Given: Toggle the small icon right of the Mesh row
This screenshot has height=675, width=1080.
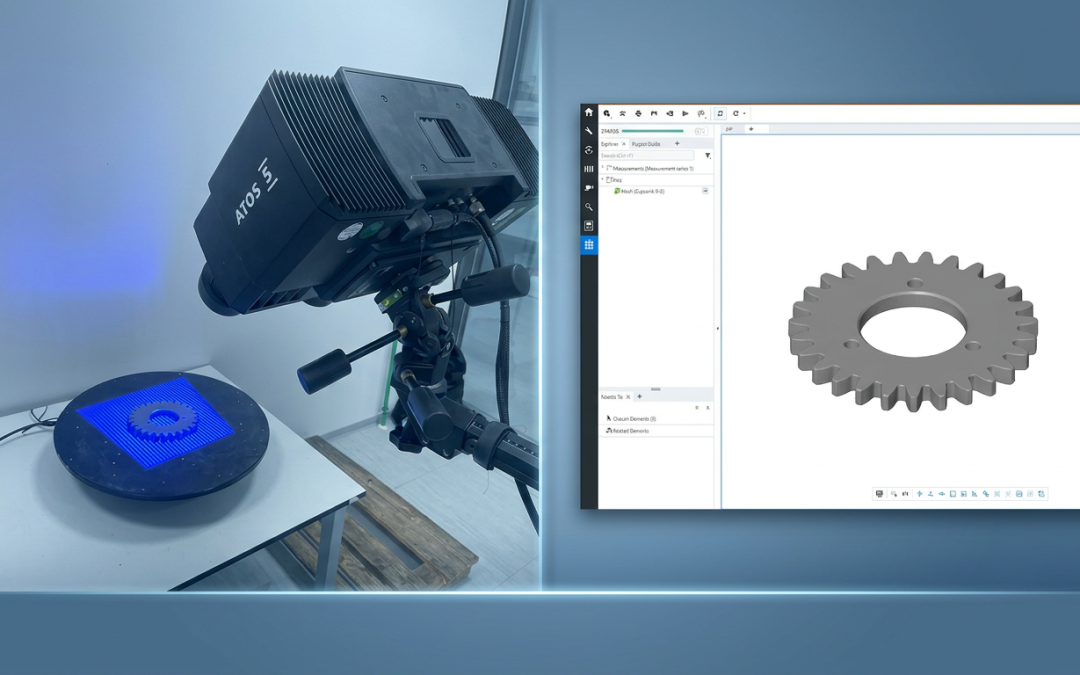Looking at the screenshot, I should tap(705, 191).
